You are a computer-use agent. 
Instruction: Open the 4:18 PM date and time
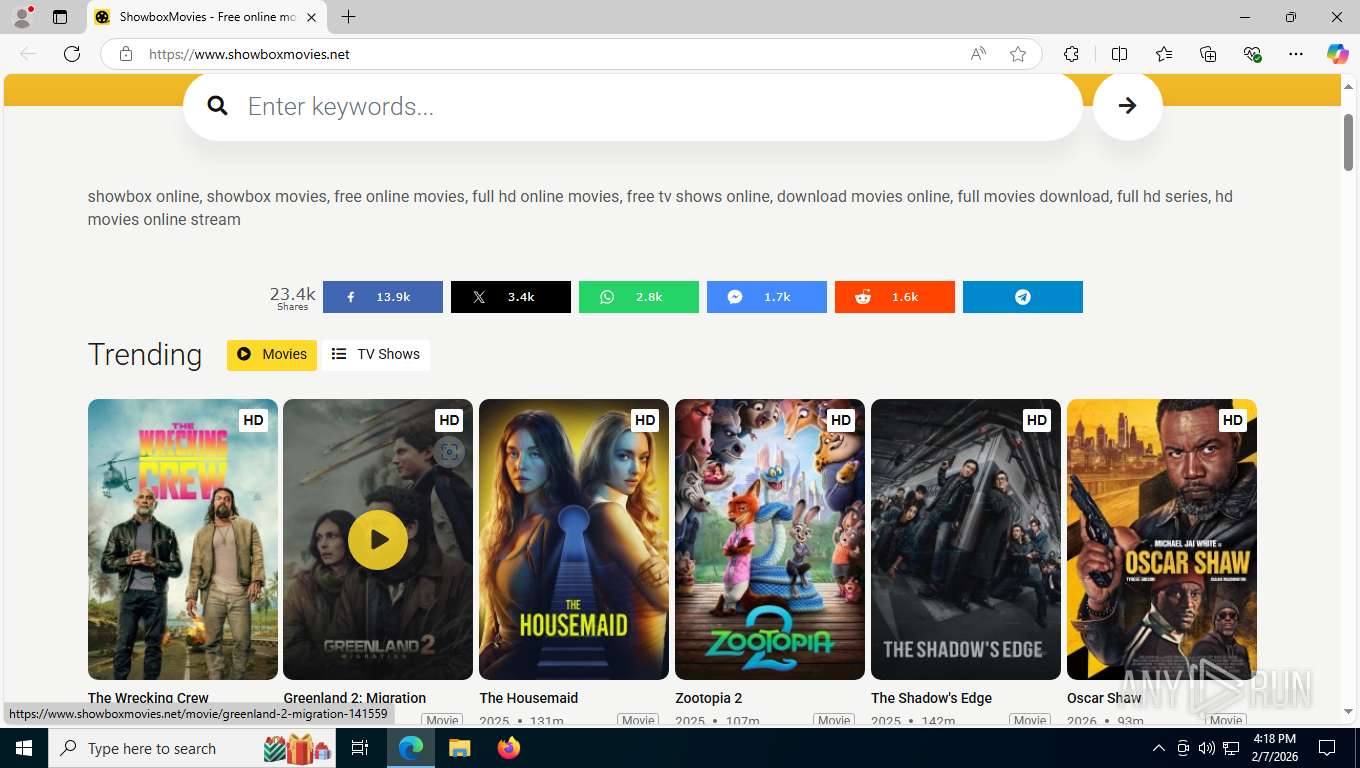[1275, 748]
